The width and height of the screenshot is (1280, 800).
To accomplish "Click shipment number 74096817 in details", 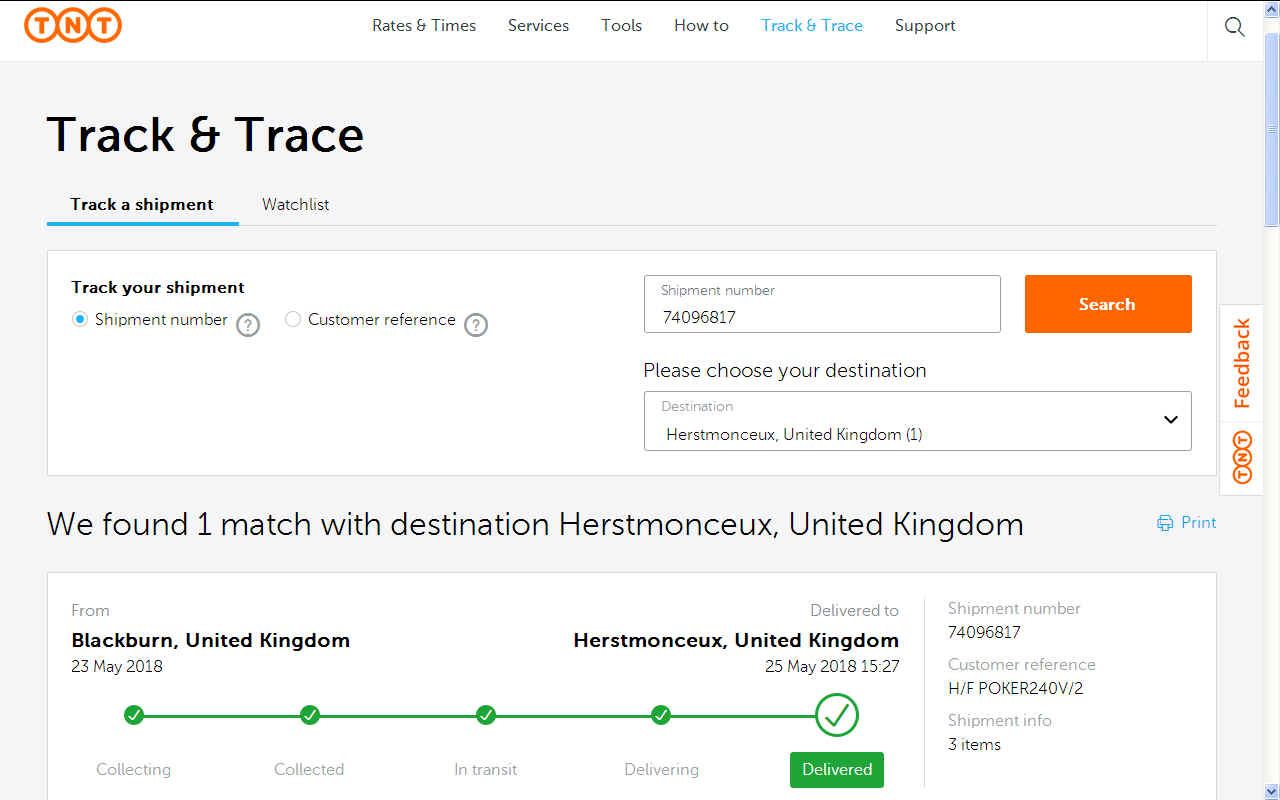I will 984,633.
